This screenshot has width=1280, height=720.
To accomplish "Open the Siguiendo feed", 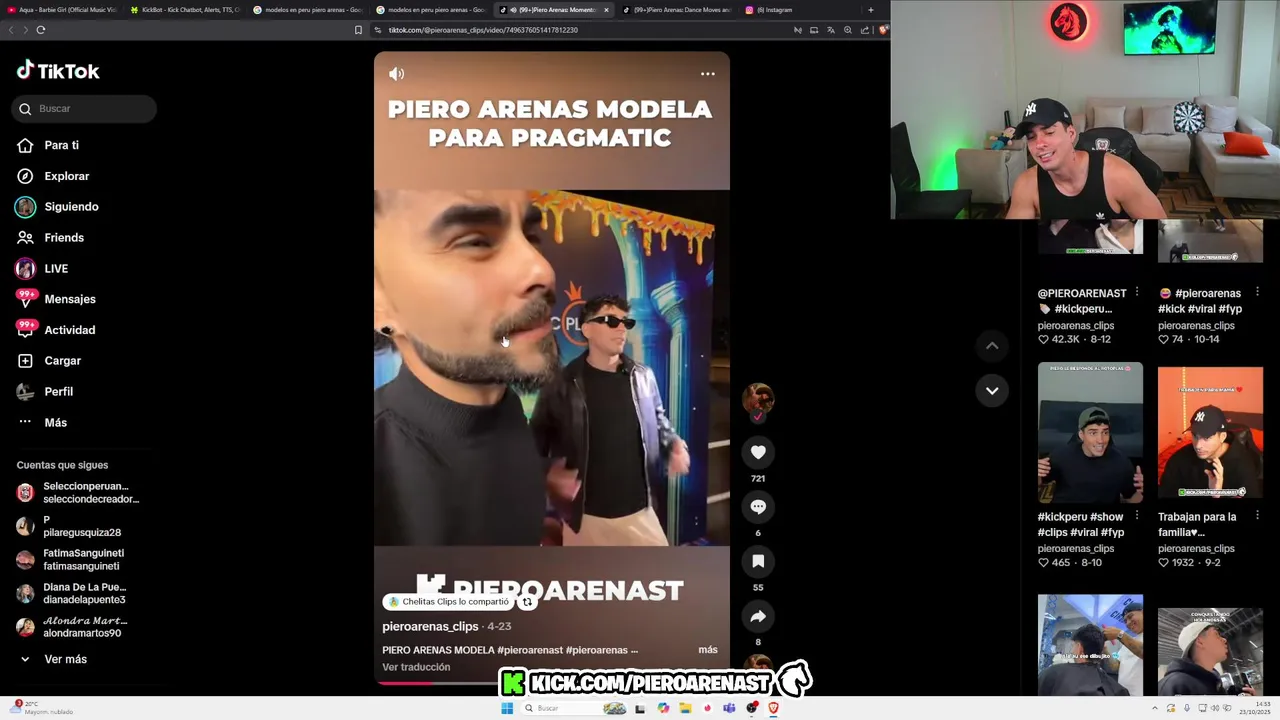I will (x=71, y=207).
